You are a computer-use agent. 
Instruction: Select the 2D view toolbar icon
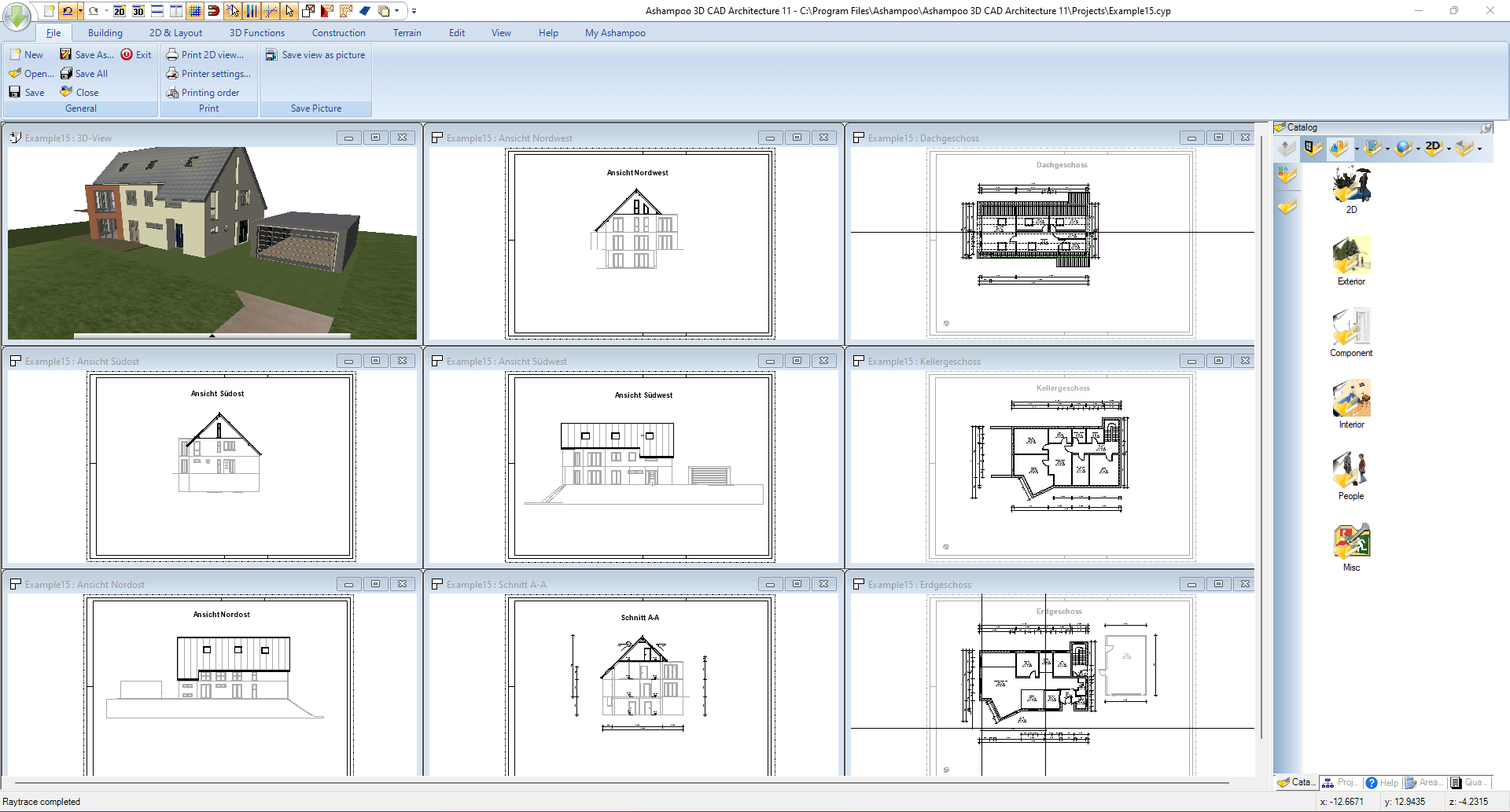coord(119,11)
